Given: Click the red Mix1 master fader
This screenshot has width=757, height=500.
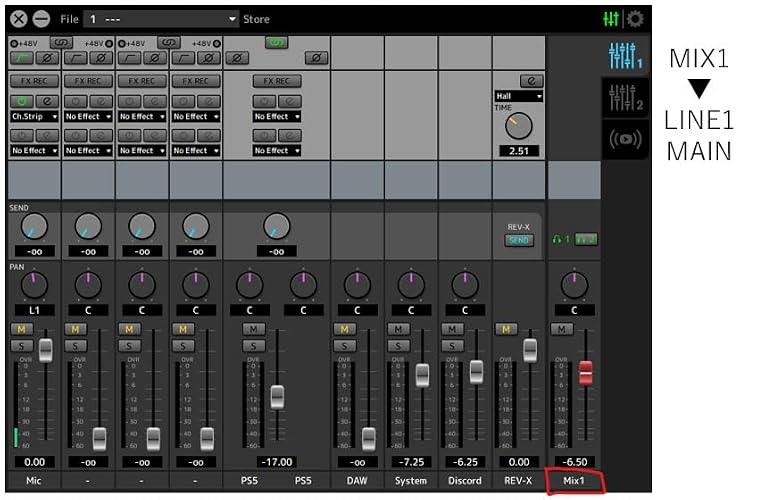Looking at the screenshot, I should [x=586, y=373].
